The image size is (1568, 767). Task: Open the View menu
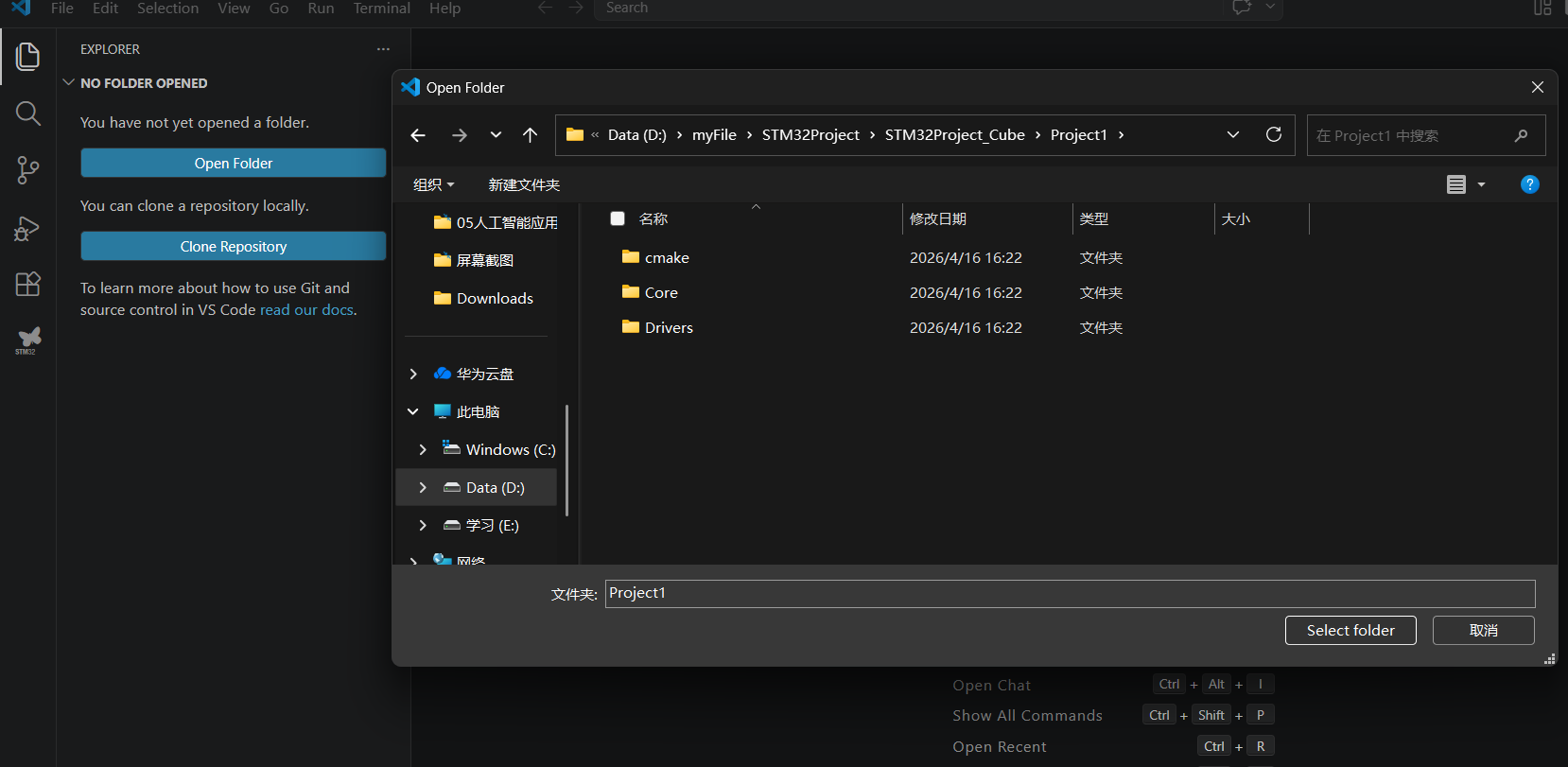click(x=234, y=8)
